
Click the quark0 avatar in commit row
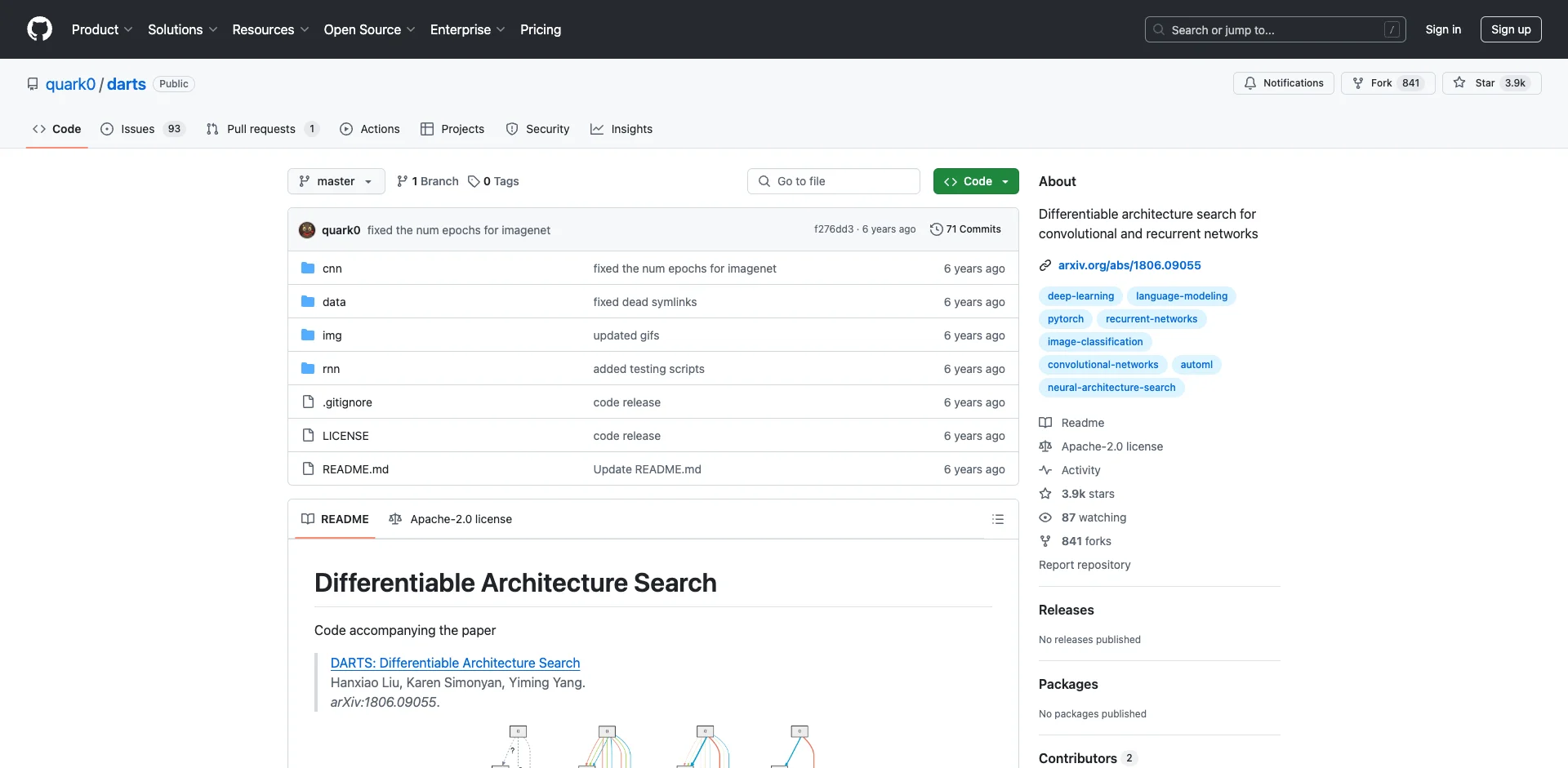coord(307,230)
